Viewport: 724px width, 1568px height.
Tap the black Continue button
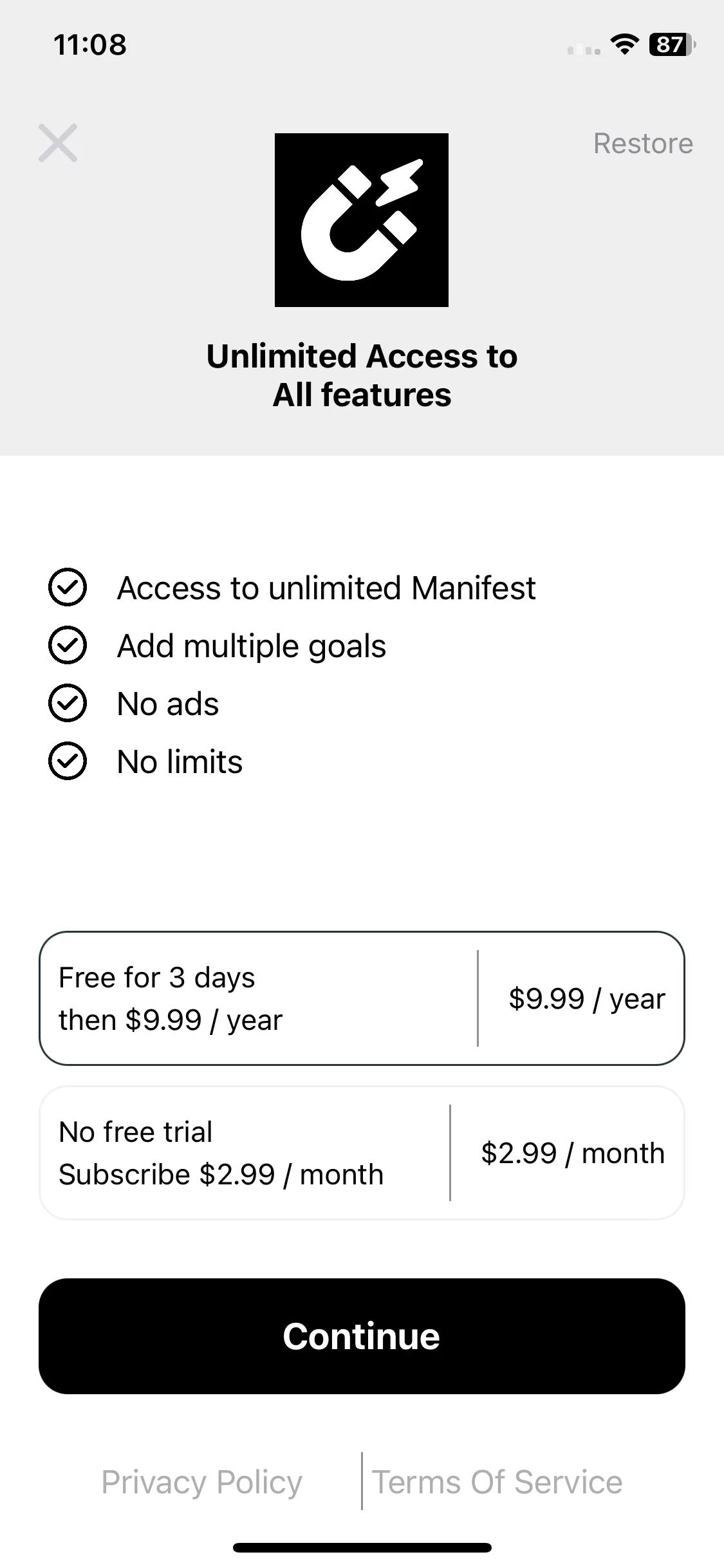click(362, 1336)
